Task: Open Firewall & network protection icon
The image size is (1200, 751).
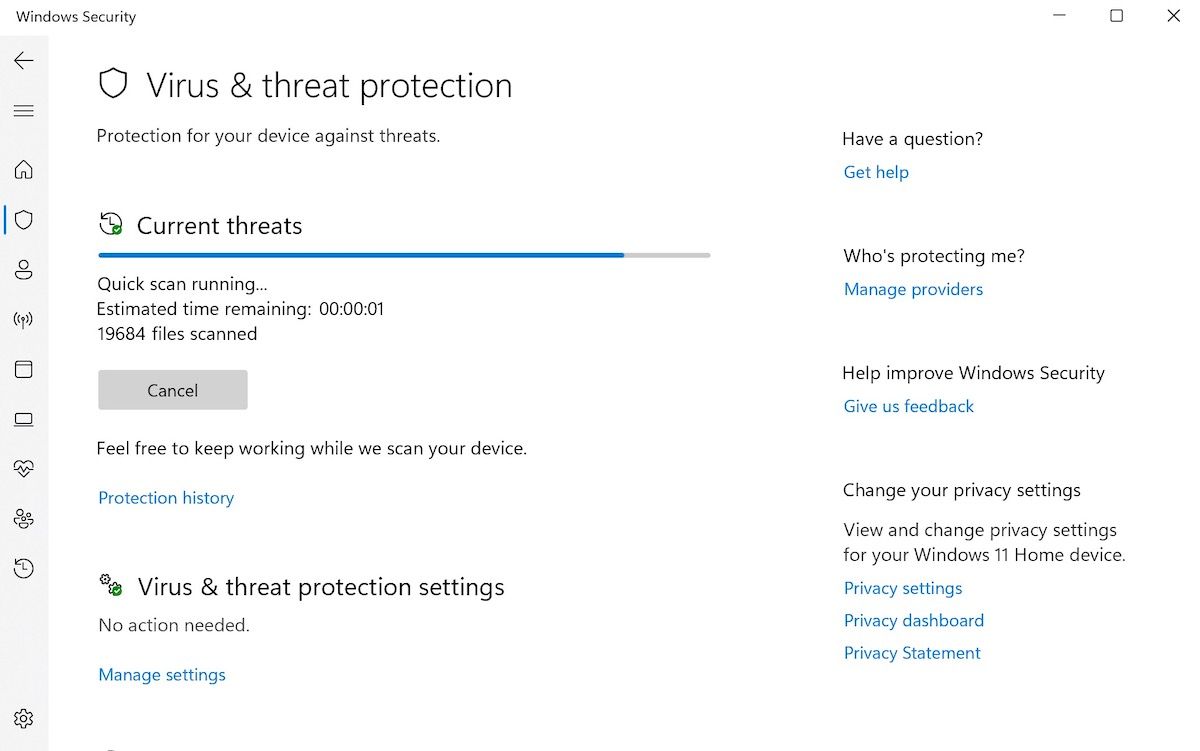Action: tap(24, 320)
